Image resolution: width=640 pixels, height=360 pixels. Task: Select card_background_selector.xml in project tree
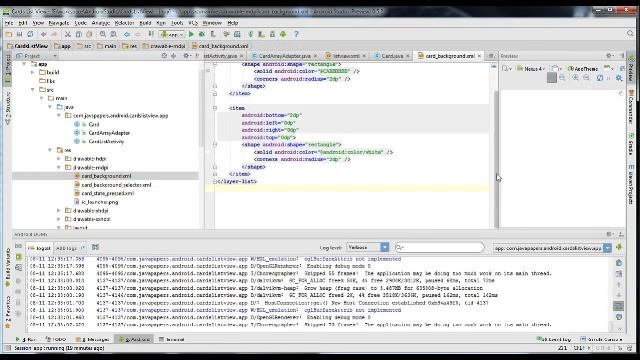click(x=116, y=185)
